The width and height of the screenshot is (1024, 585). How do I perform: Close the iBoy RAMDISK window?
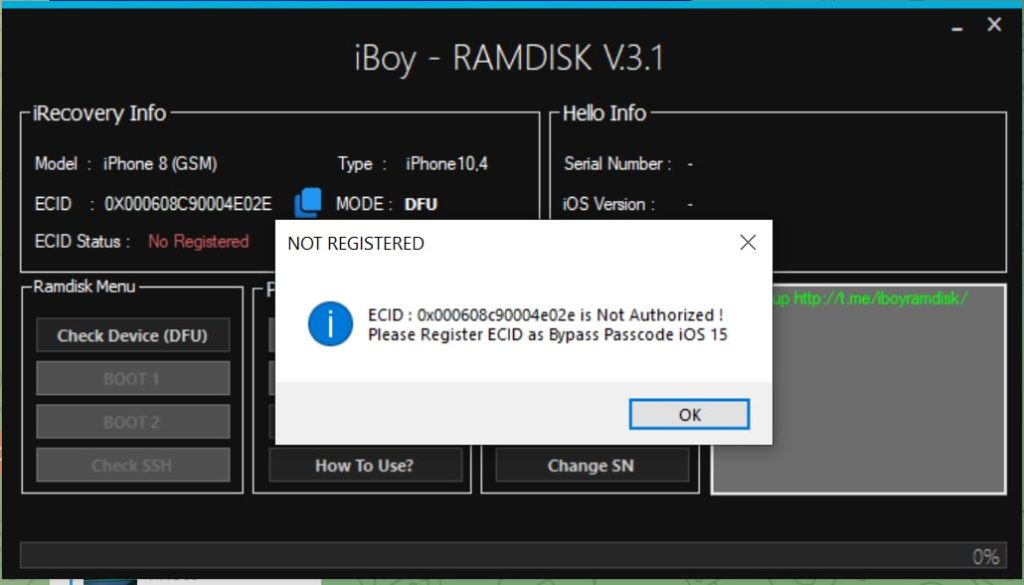(x=994, y=25)
